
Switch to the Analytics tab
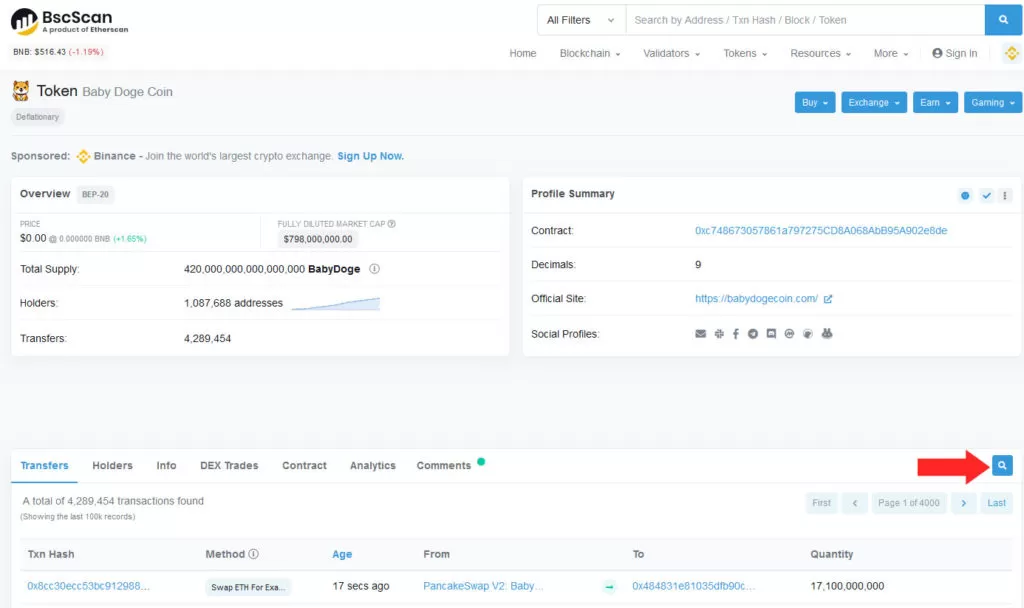click(373, 466)
